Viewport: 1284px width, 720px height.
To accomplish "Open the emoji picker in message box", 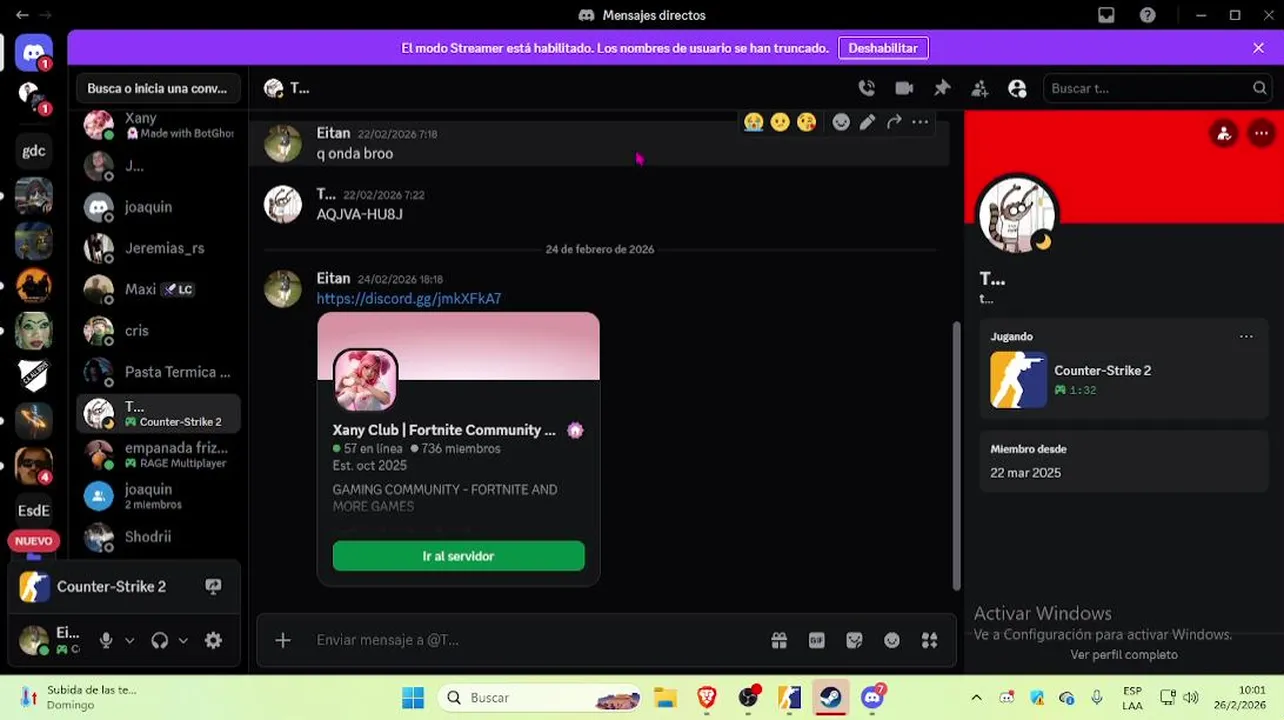I will tap(892, 640).
